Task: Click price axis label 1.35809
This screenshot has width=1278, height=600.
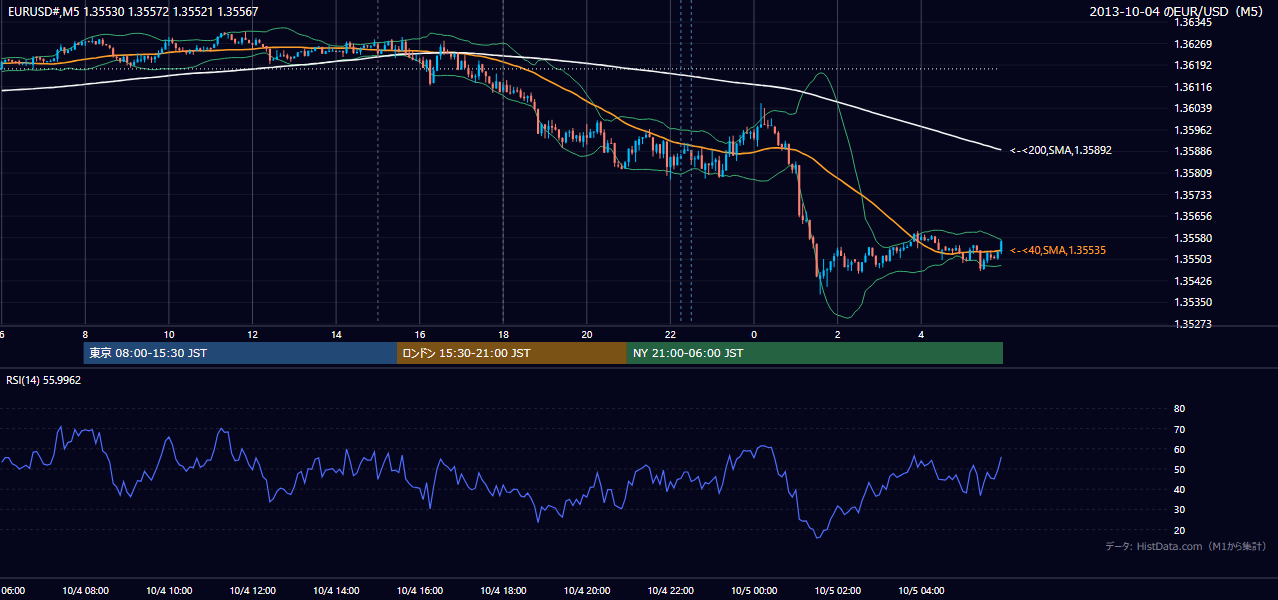Action: point(1195,173)
